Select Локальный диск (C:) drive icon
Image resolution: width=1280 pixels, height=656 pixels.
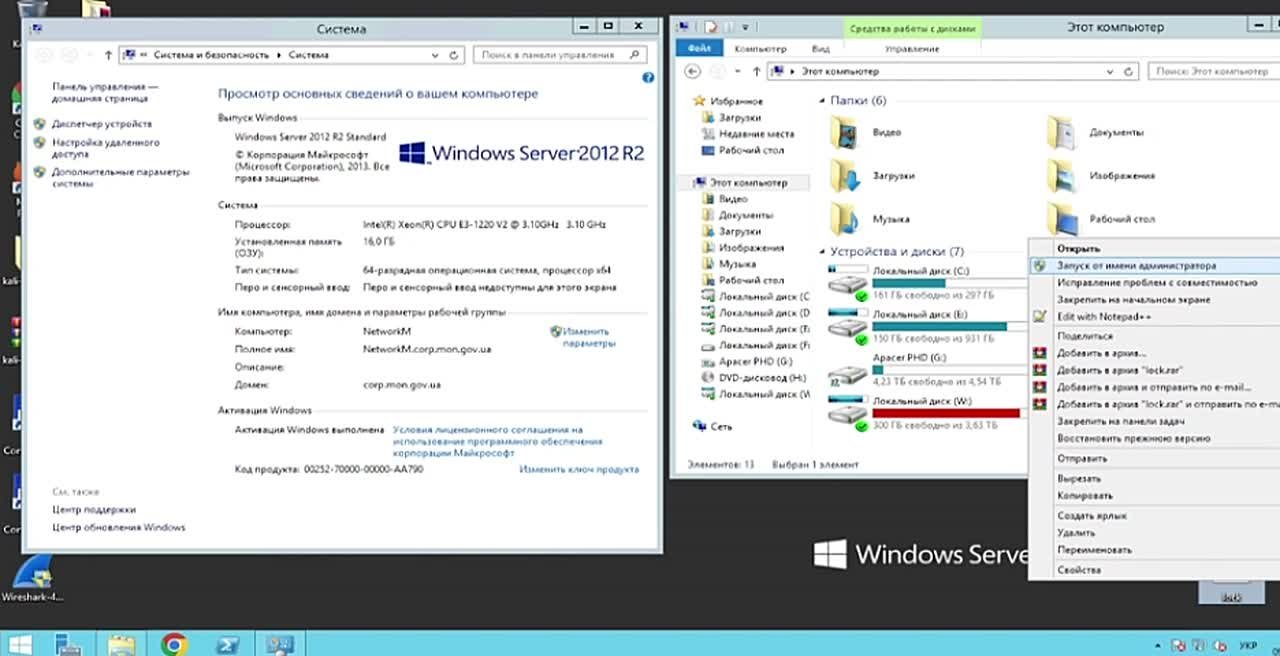click(x=848, y=284)
